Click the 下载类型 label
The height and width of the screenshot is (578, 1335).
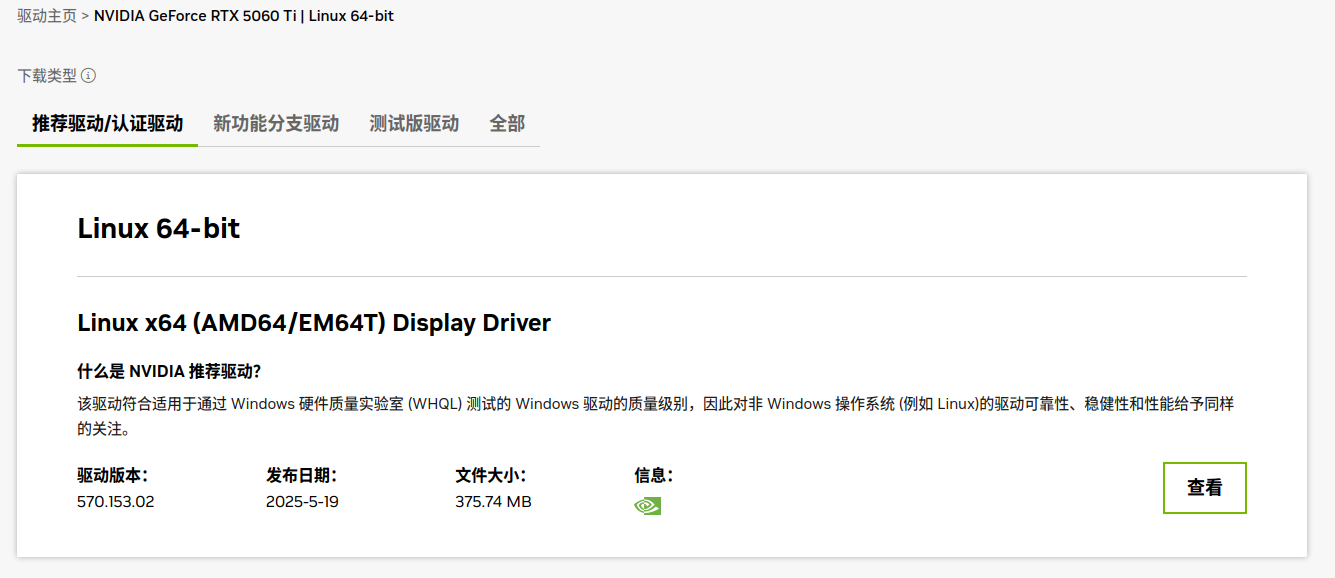pos(47,76)
